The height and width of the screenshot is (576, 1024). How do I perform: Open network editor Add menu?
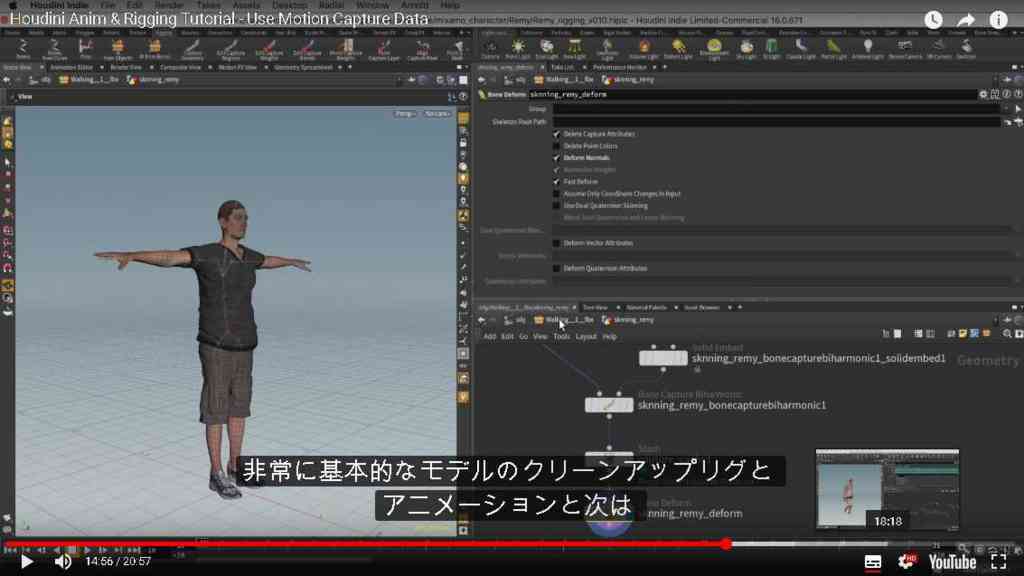point(490,336)
